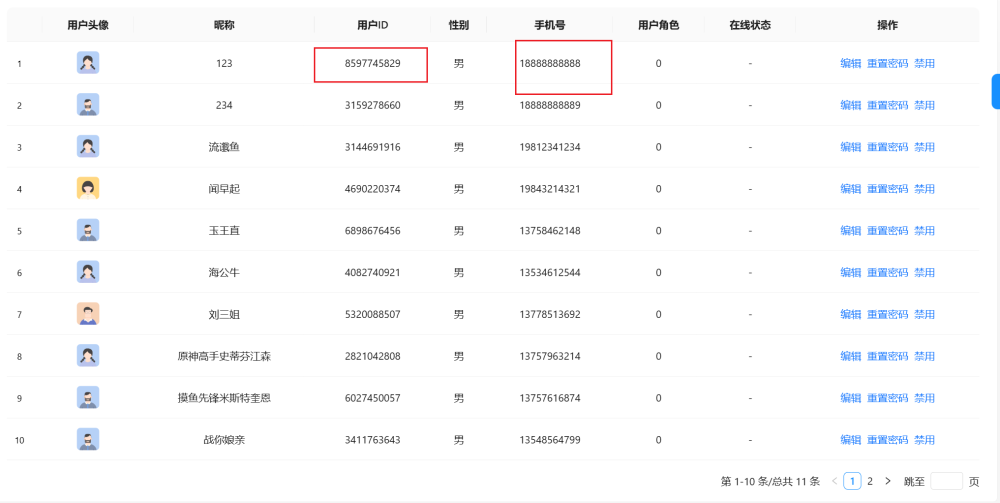Click the avatar of user 闻早起
This screenshot has height=503, width=1000.
(88, 188)
